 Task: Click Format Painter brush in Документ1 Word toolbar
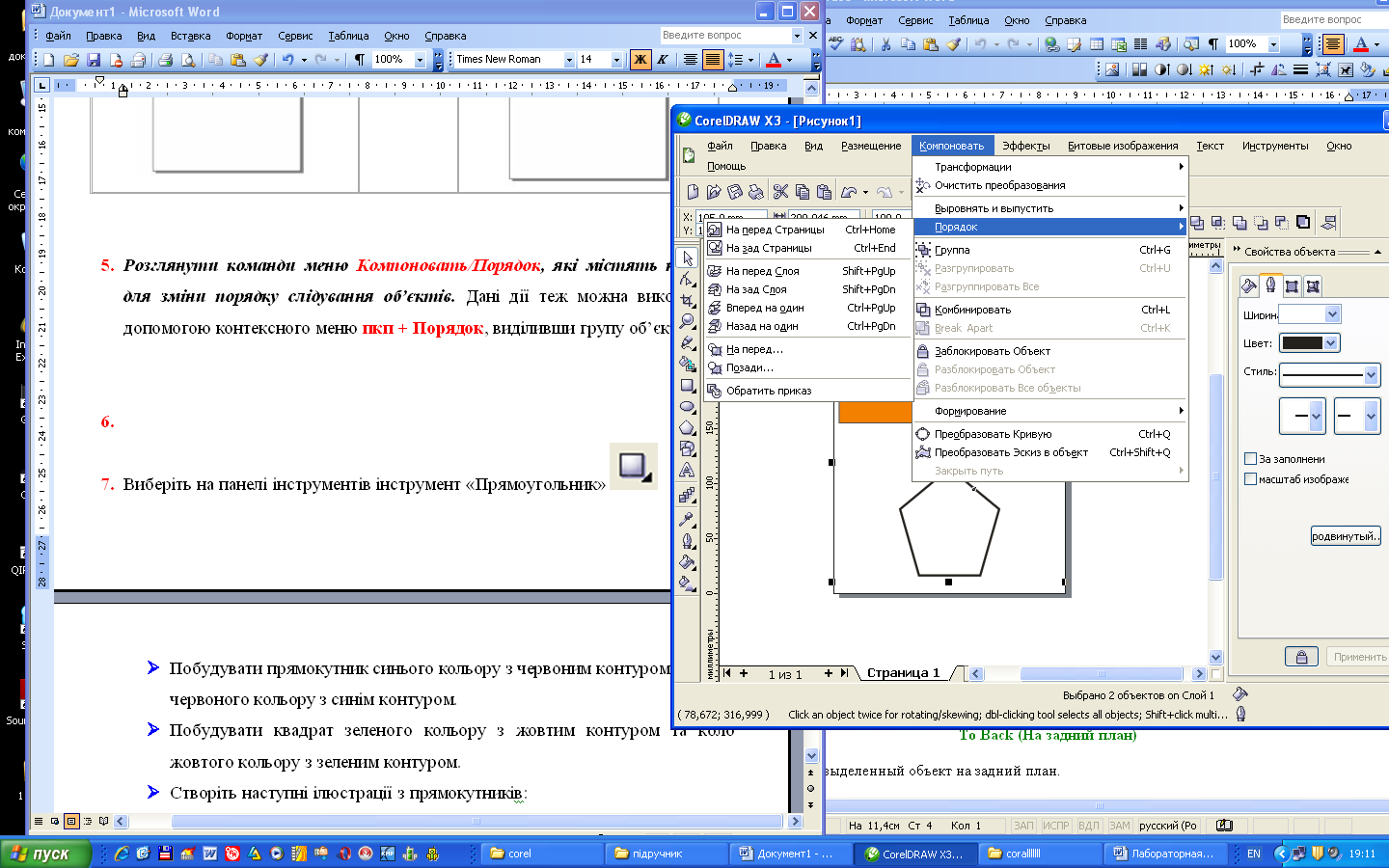coord(260,60)
